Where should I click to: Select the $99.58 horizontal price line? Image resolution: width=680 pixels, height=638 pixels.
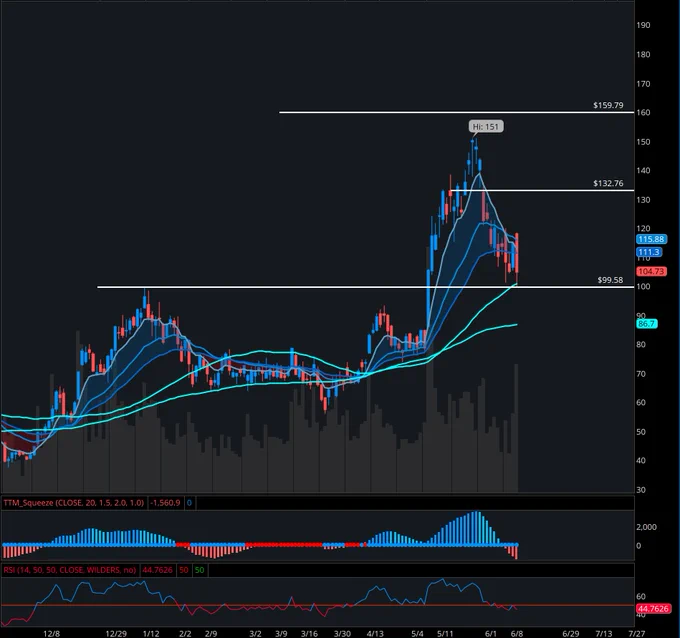pos(365,287)
